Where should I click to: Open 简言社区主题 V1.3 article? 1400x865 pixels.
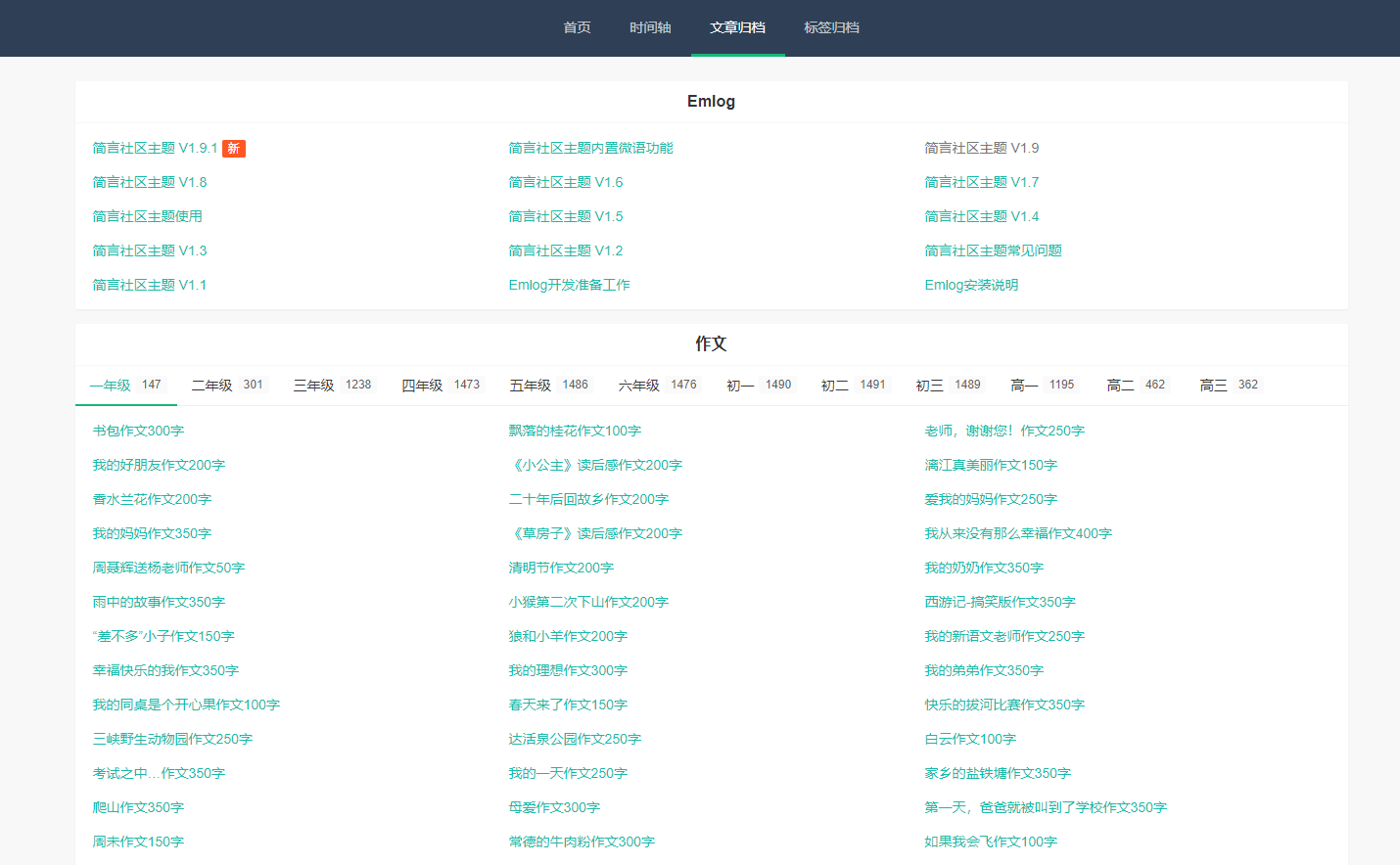(x=150, y=250)
